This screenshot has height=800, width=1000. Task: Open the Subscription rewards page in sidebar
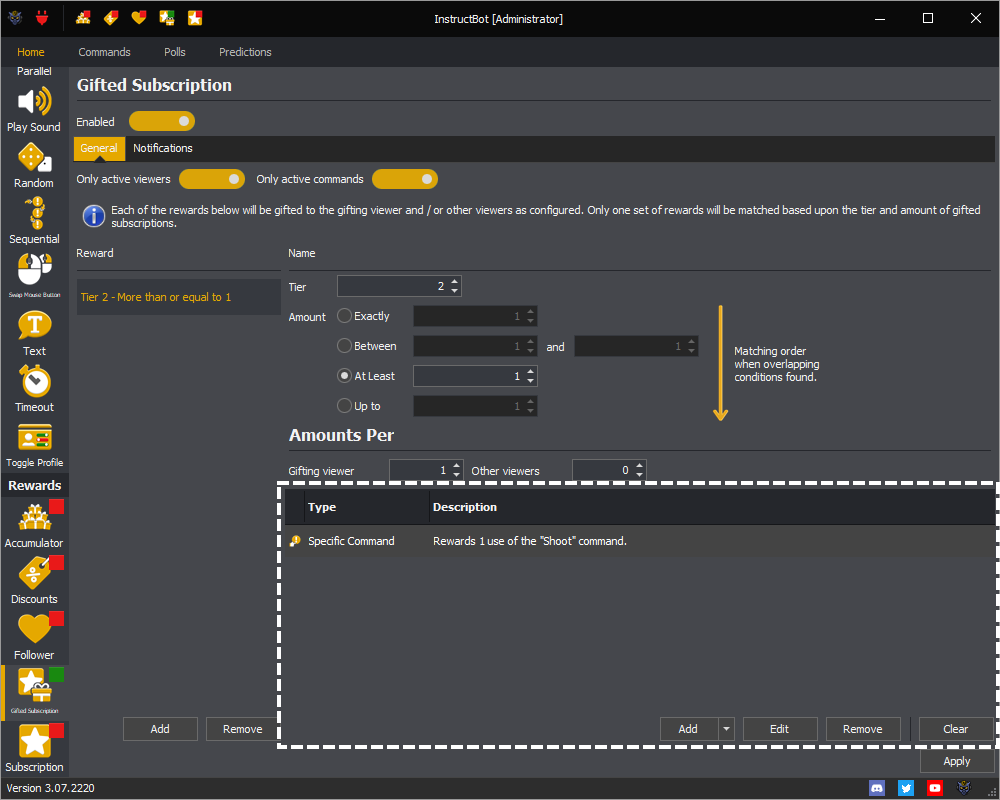point(34,749)
